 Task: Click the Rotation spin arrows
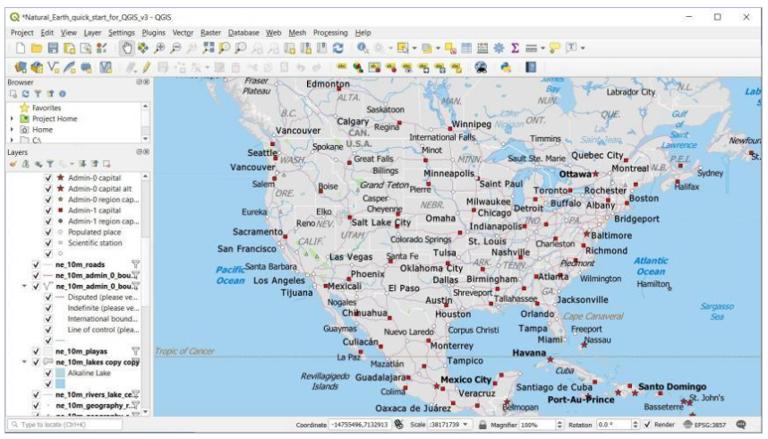click(x=635, y=425)
